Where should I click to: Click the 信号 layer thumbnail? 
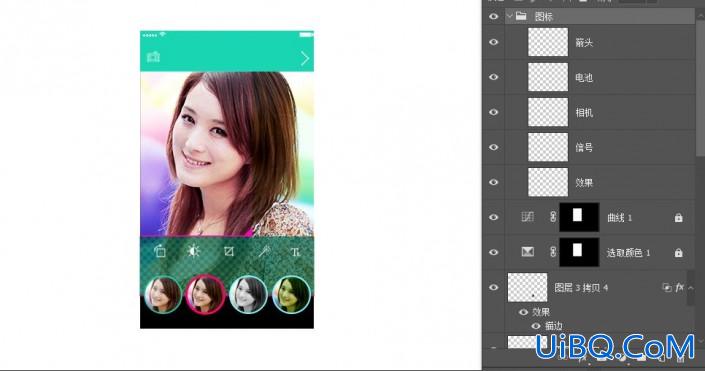[x=548, y=147]
